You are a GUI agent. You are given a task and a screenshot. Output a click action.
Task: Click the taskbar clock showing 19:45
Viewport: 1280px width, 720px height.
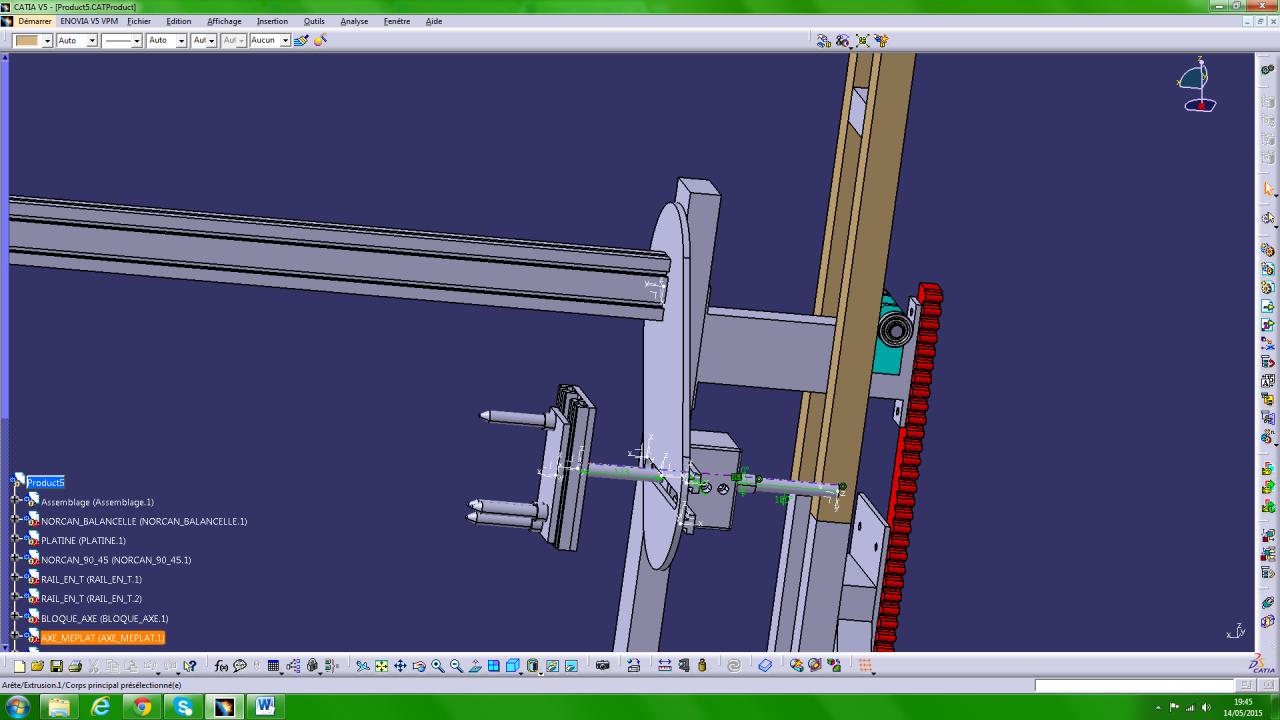[1243, 707]
